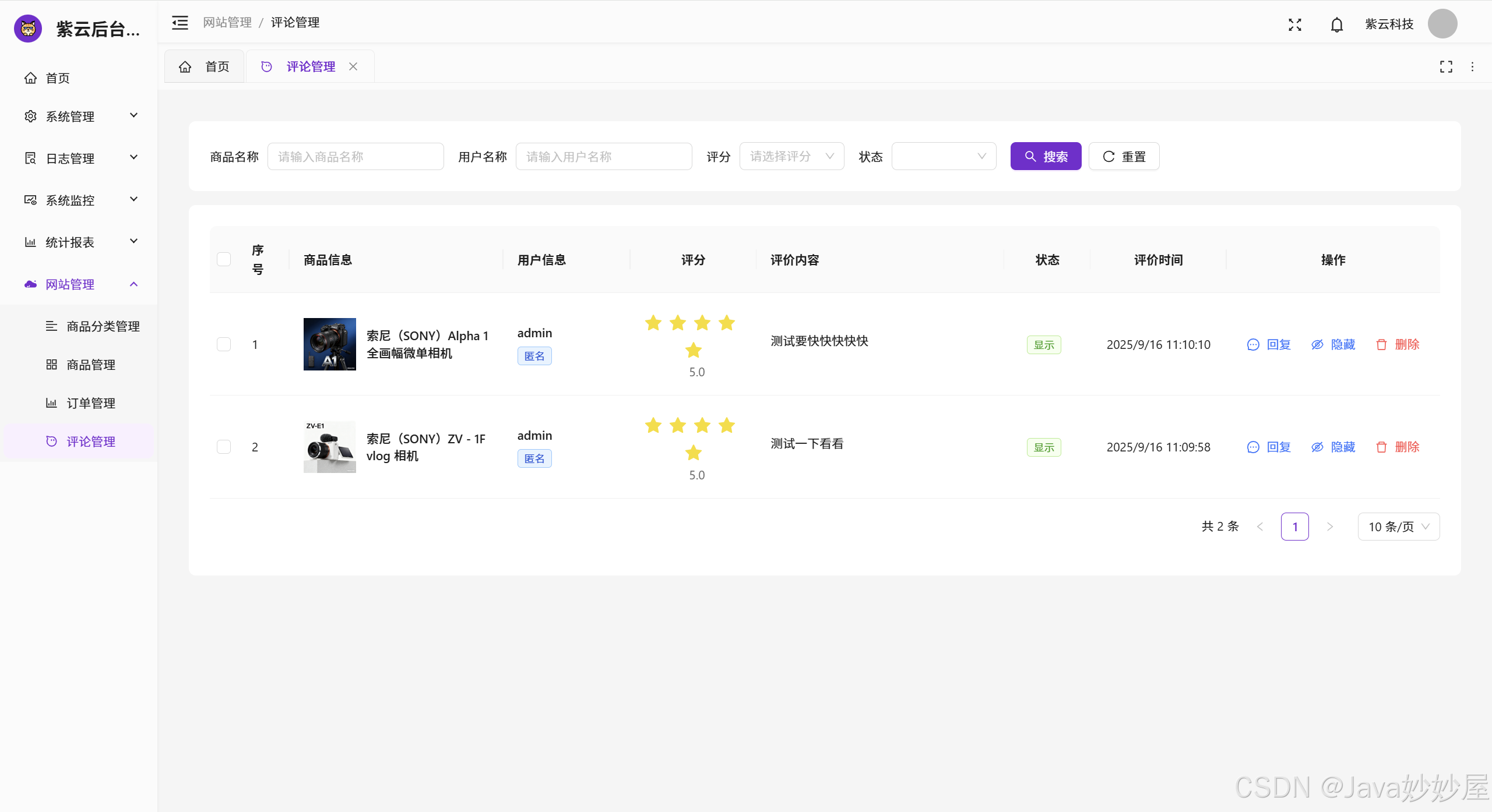
Task: Open the 评分 rating dropdown
Action: click(x=791, y=156)
